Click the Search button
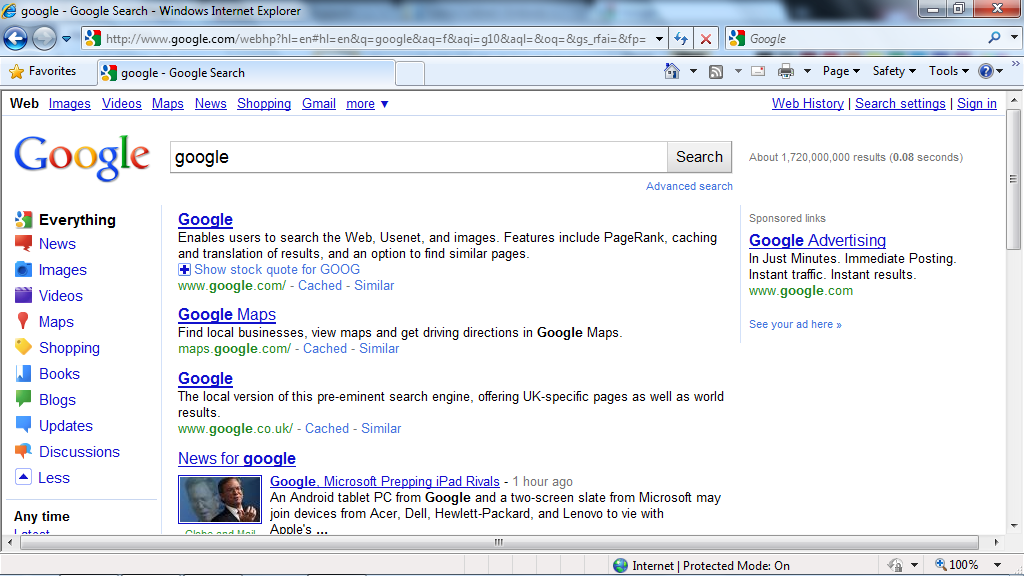The image size is (1024, 576). click(699, 157)
